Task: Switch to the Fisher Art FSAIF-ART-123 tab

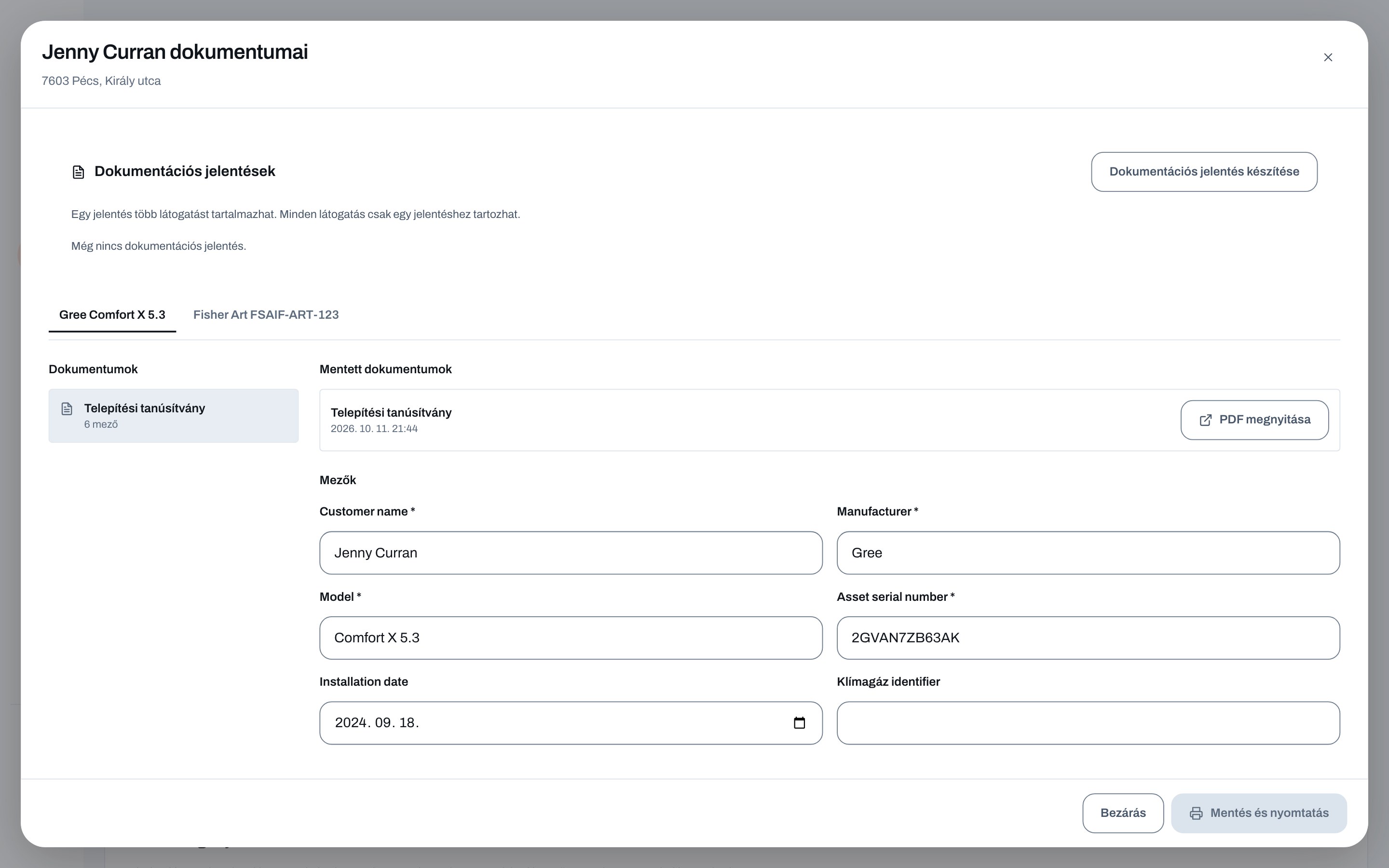Action: (x=266, y=314)
